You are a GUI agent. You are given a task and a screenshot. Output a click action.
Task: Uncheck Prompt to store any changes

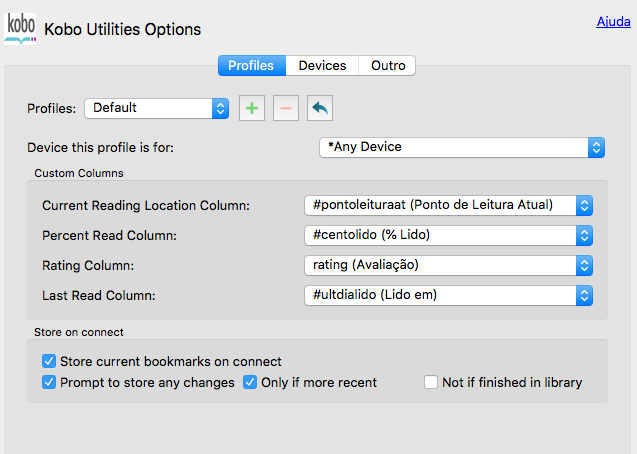click(49, 382)
